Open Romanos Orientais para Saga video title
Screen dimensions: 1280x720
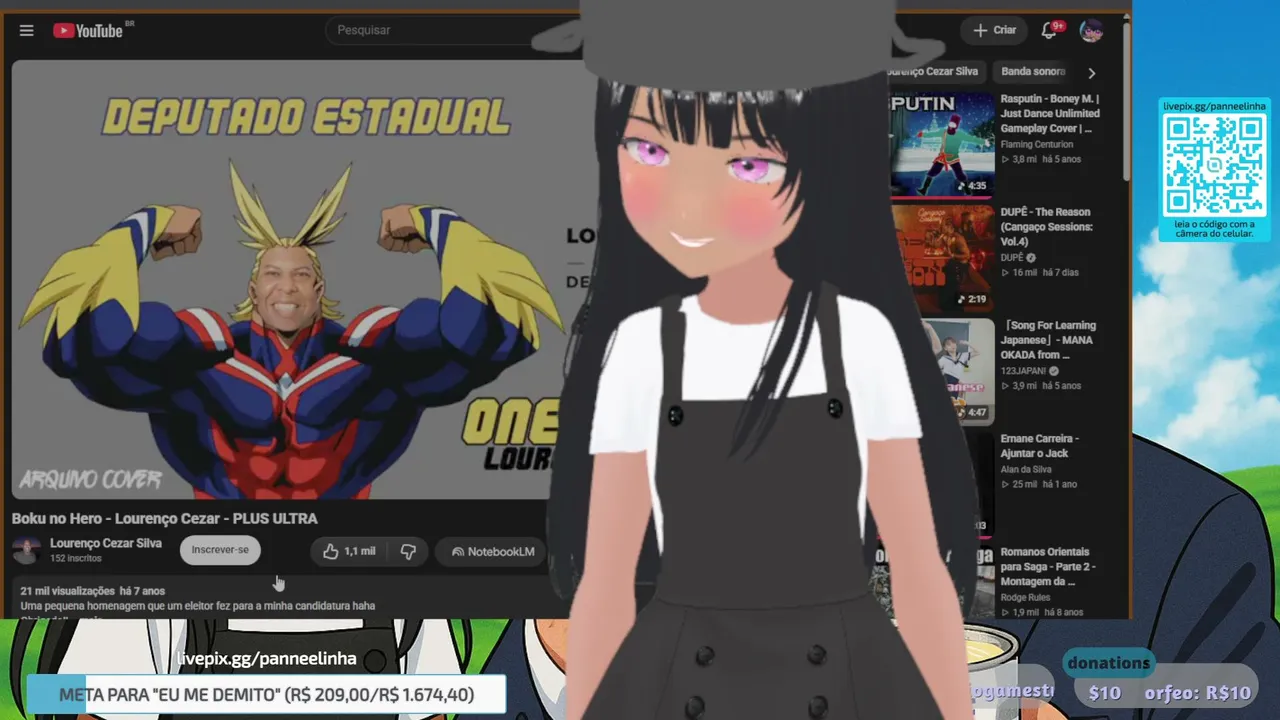[x=1048, y=566]
